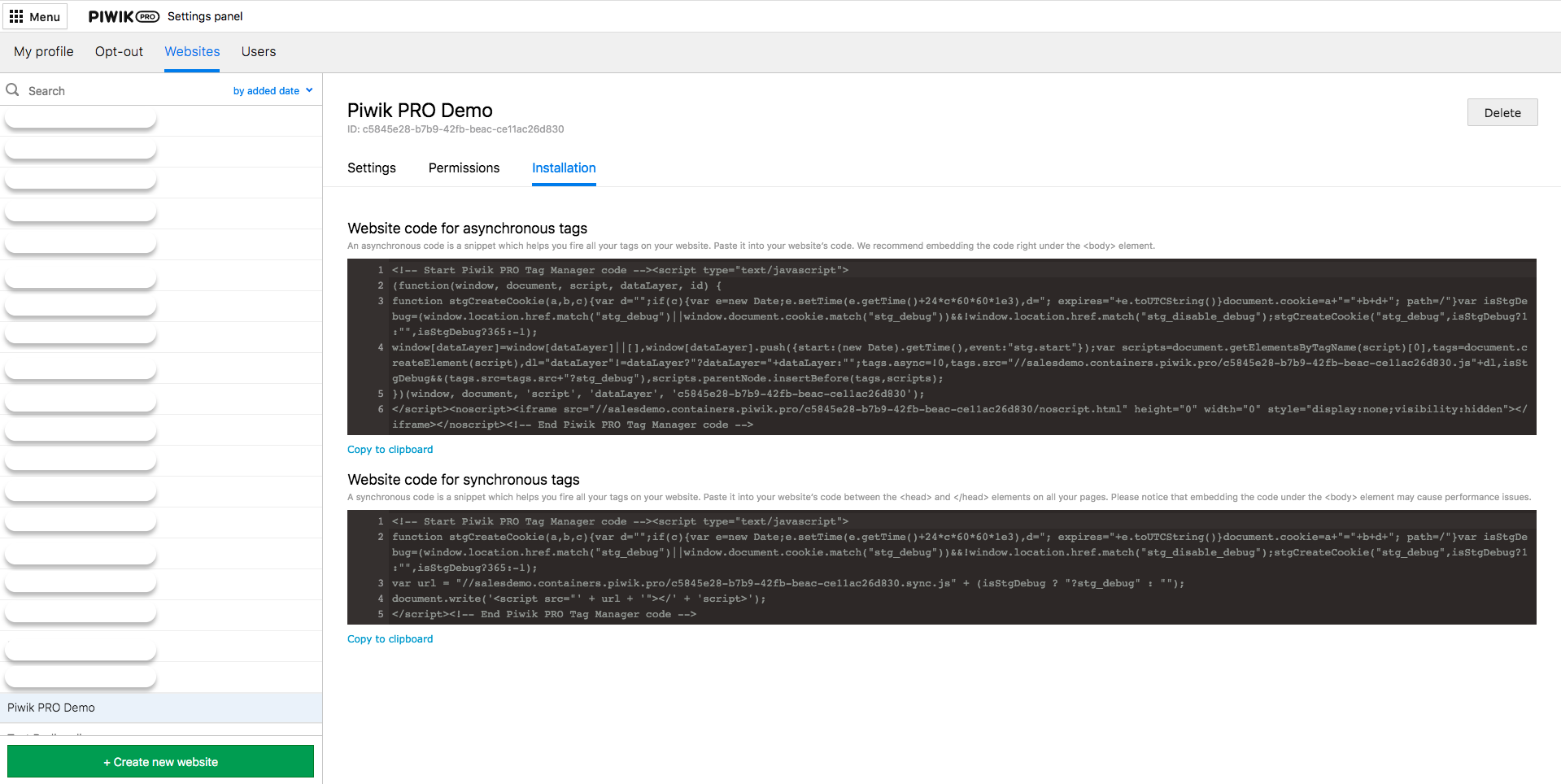
Task: Click the Piwik PRO logo
Action: pyautogui.click(x=124, y=16)
